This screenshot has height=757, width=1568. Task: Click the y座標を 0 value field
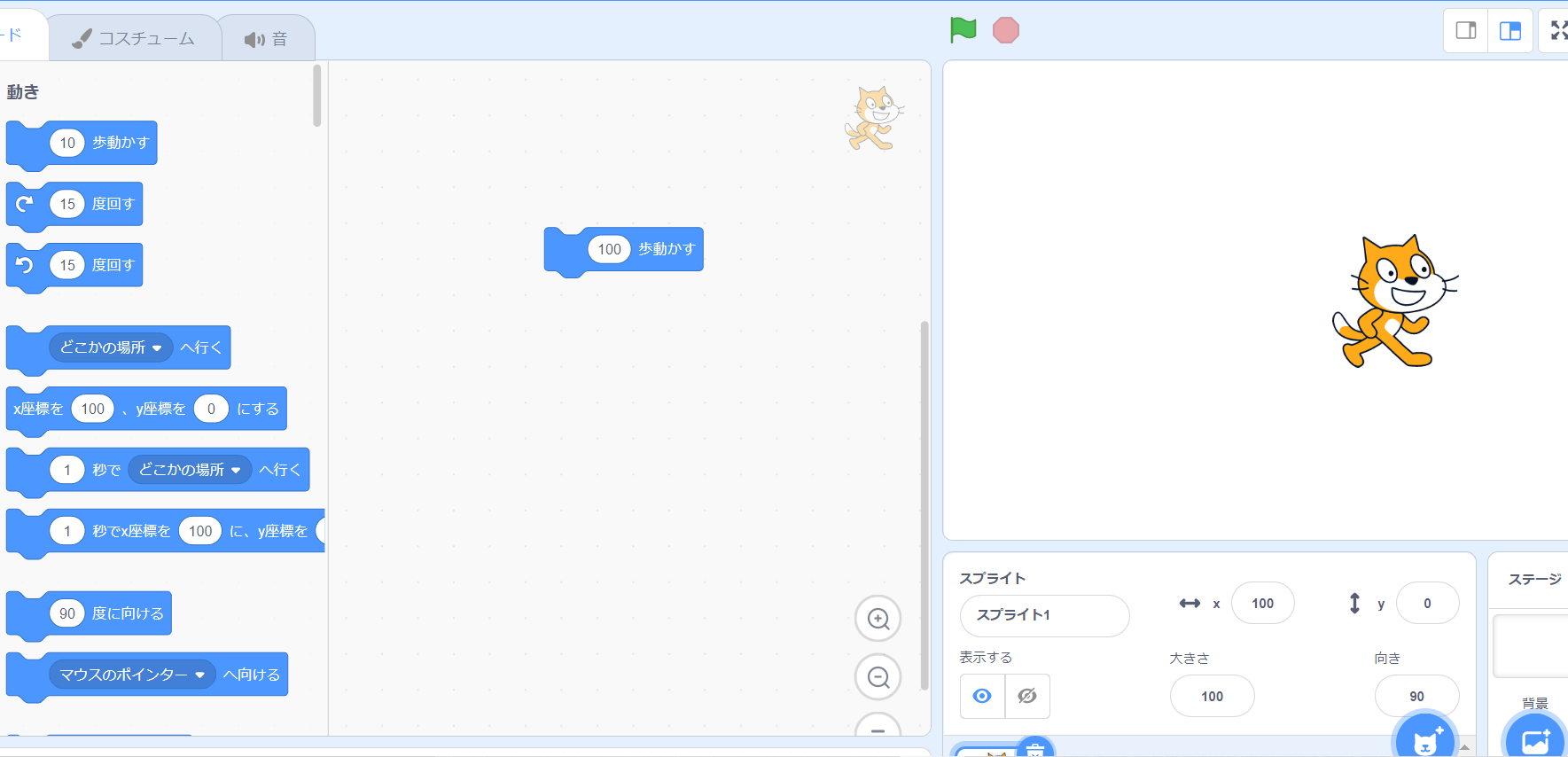click(x=211, y=409)
